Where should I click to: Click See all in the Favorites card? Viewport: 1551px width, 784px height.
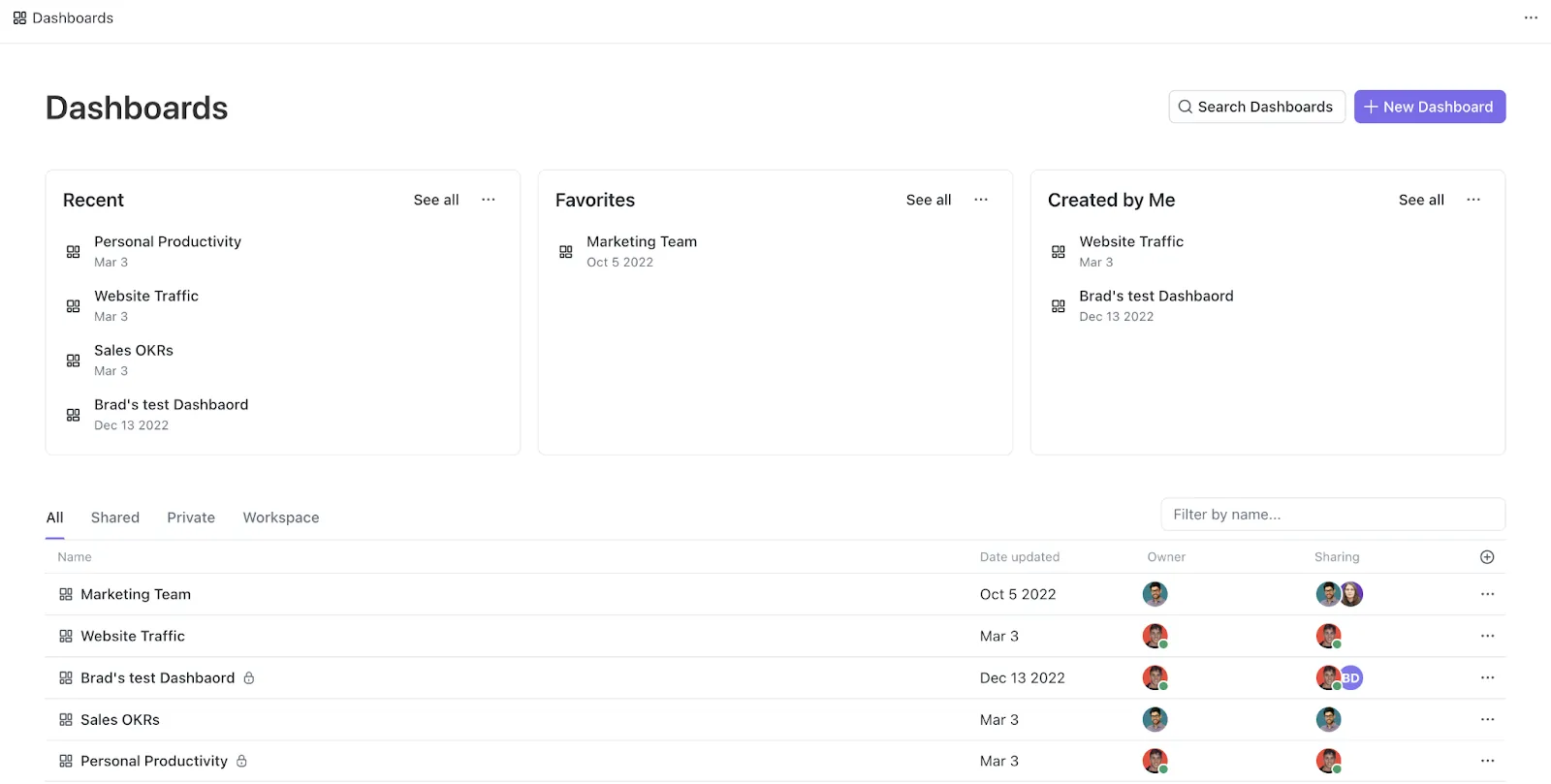(x=929, y=200)
